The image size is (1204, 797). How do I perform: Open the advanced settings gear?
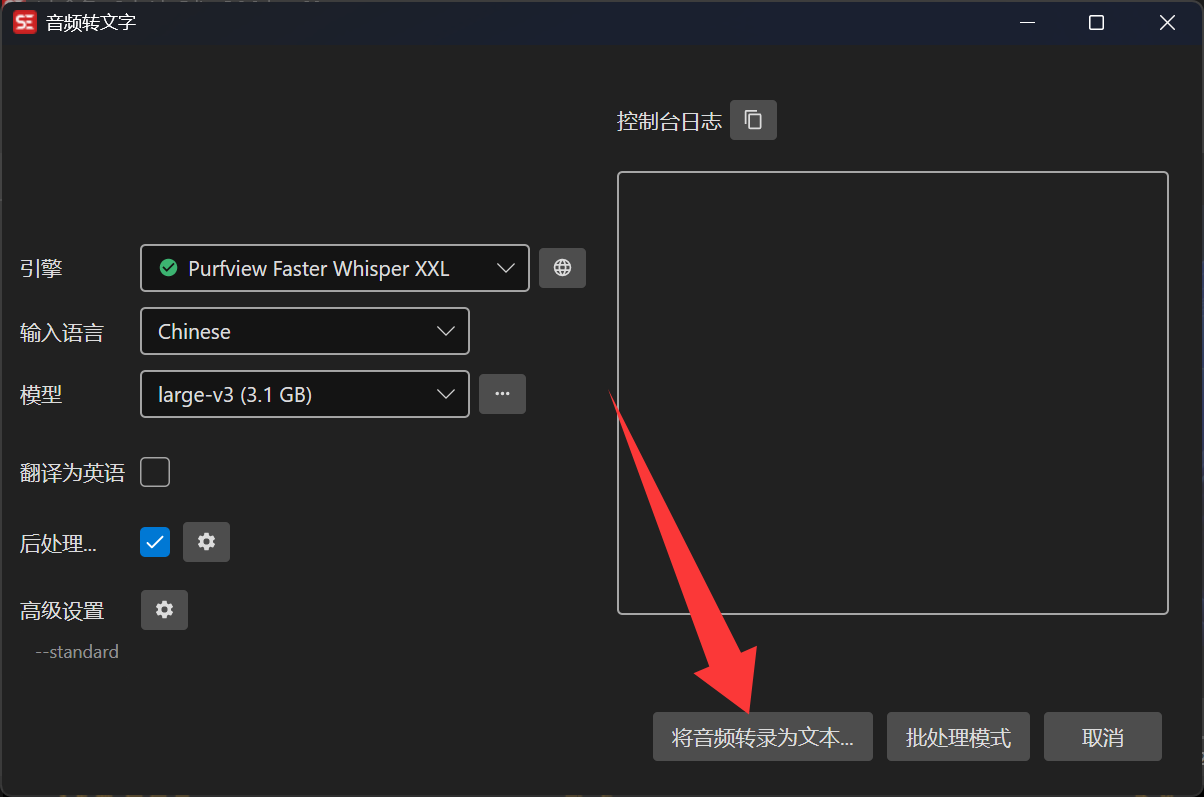(164, 610)
